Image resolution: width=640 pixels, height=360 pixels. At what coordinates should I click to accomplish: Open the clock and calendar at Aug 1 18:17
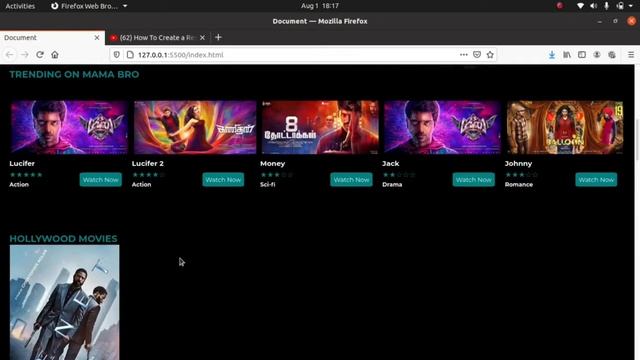point(320,6)
